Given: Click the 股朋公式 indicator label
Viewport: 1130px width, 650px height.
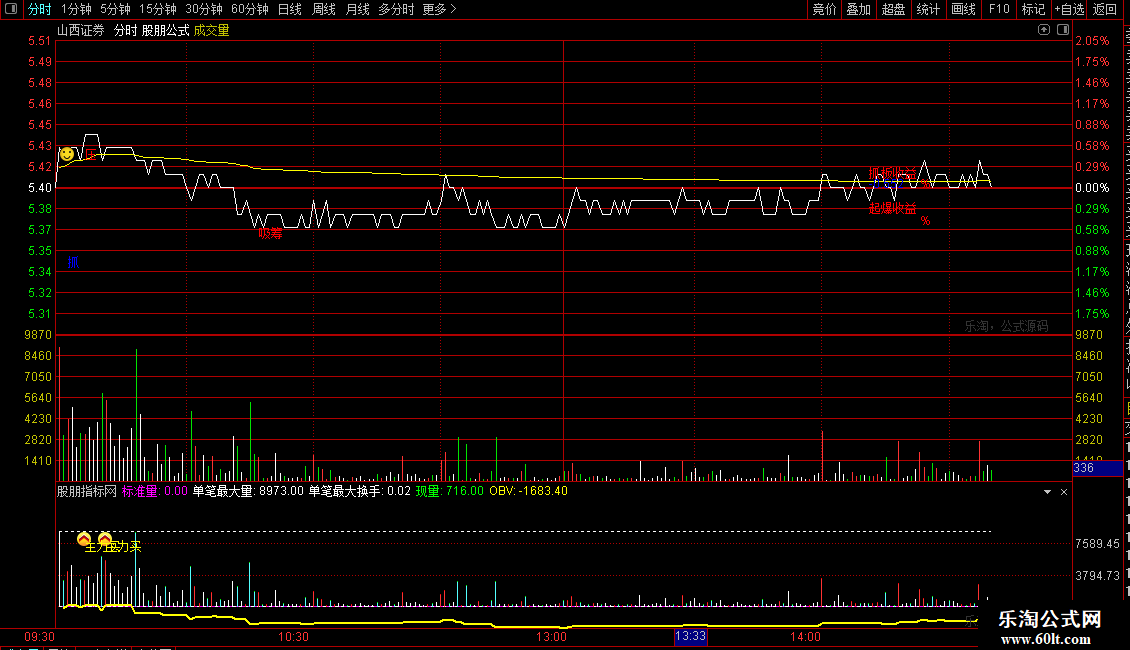Looking at the screenshot, I should 165,30.
